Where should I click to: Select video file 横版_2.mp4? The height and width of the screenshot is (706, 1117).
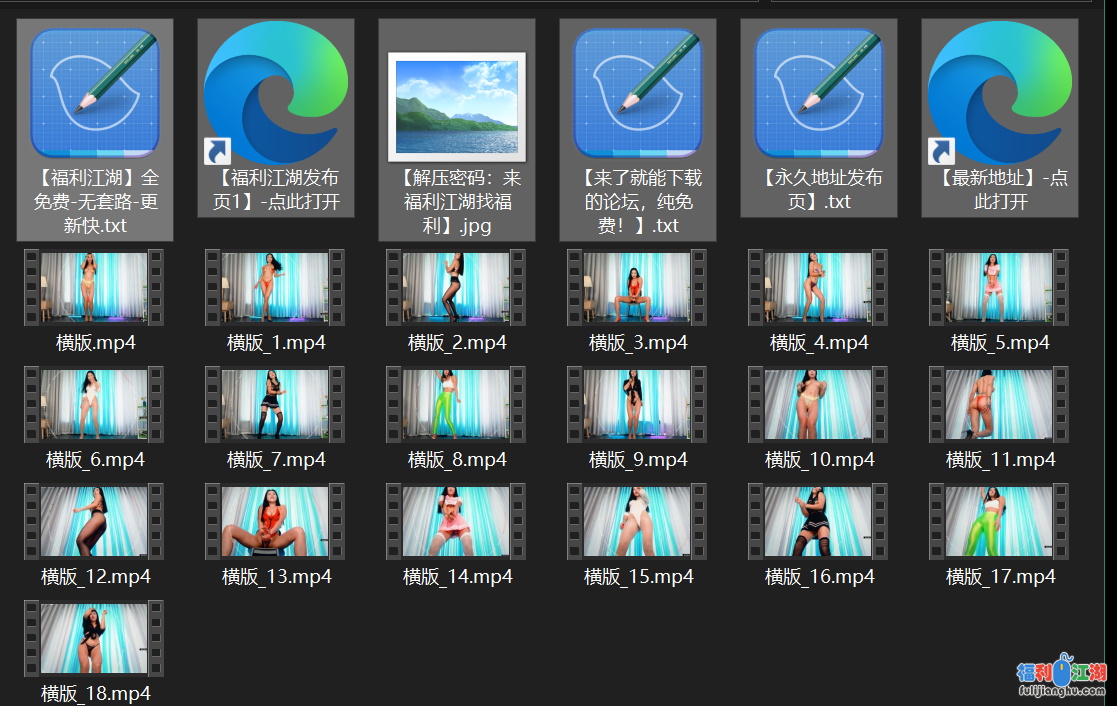(x=457, y=287)
